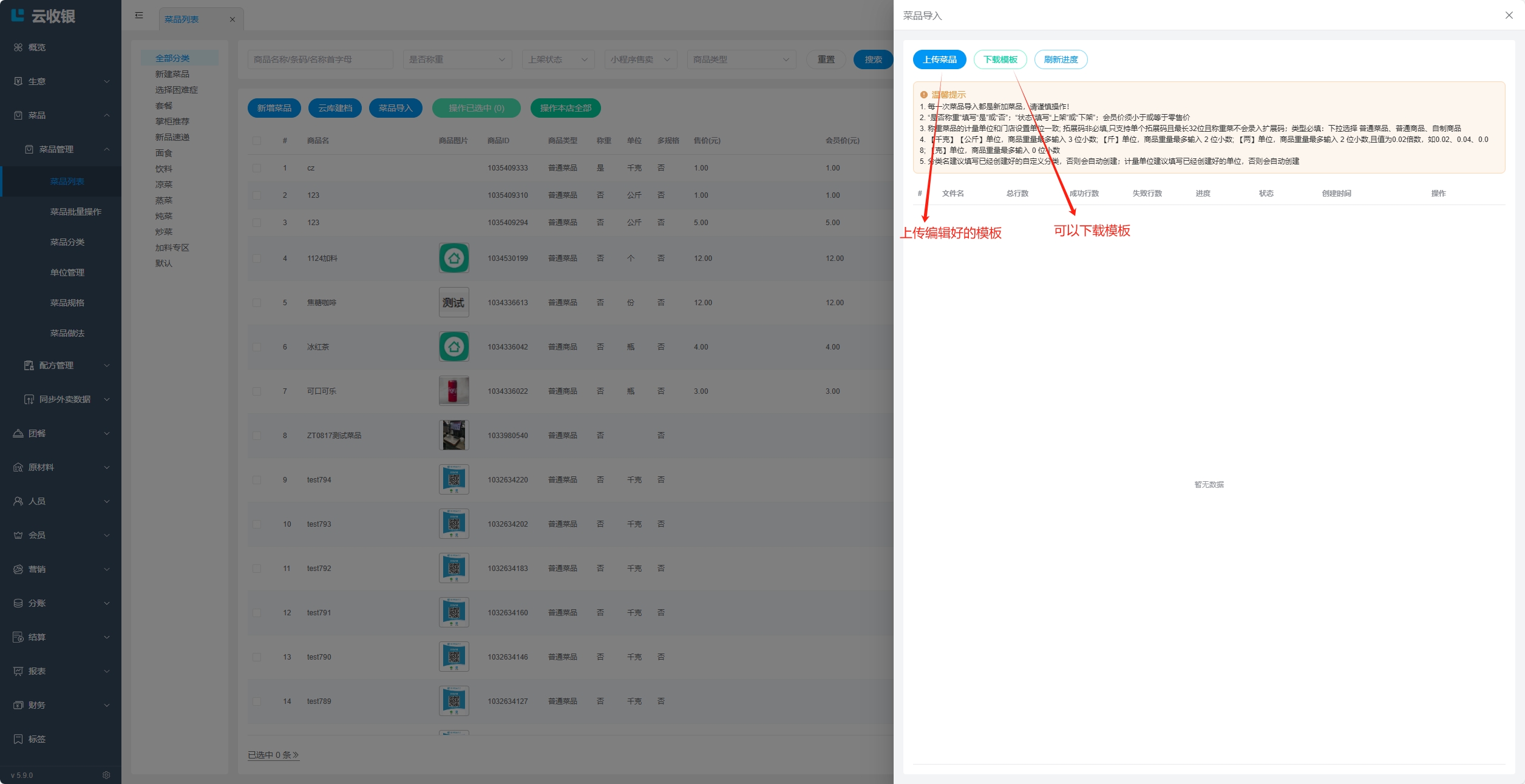Click the 标签 tag icon in sidebar

point(18,739)
